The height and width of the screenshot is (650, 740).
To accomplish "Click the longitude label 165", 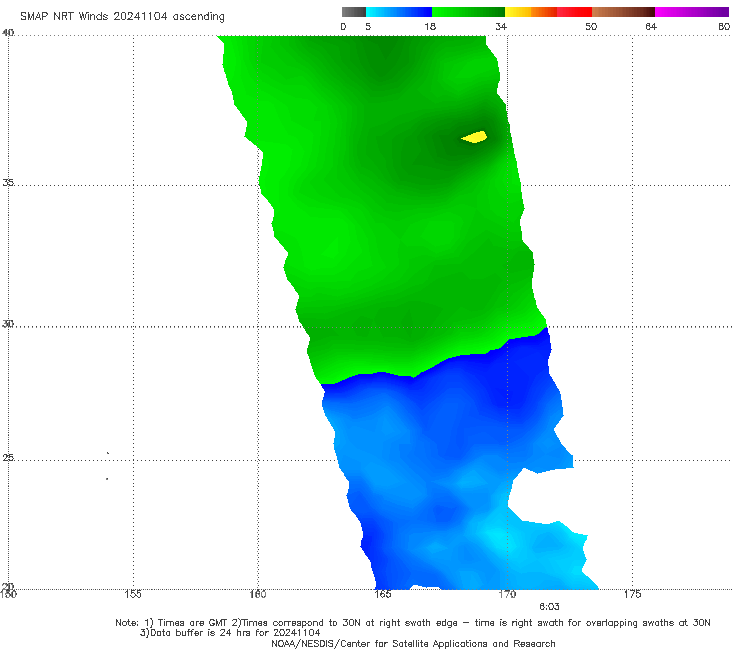I will pyautogui.click(x=382, y=594).
